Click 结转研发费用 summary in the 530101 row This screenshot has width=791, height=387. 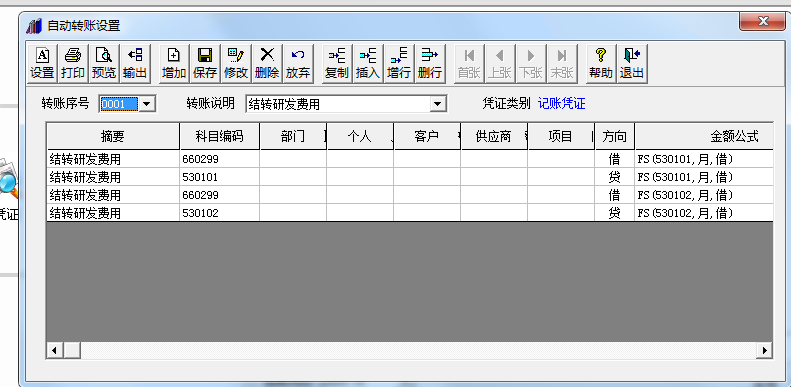click(113, 177)
